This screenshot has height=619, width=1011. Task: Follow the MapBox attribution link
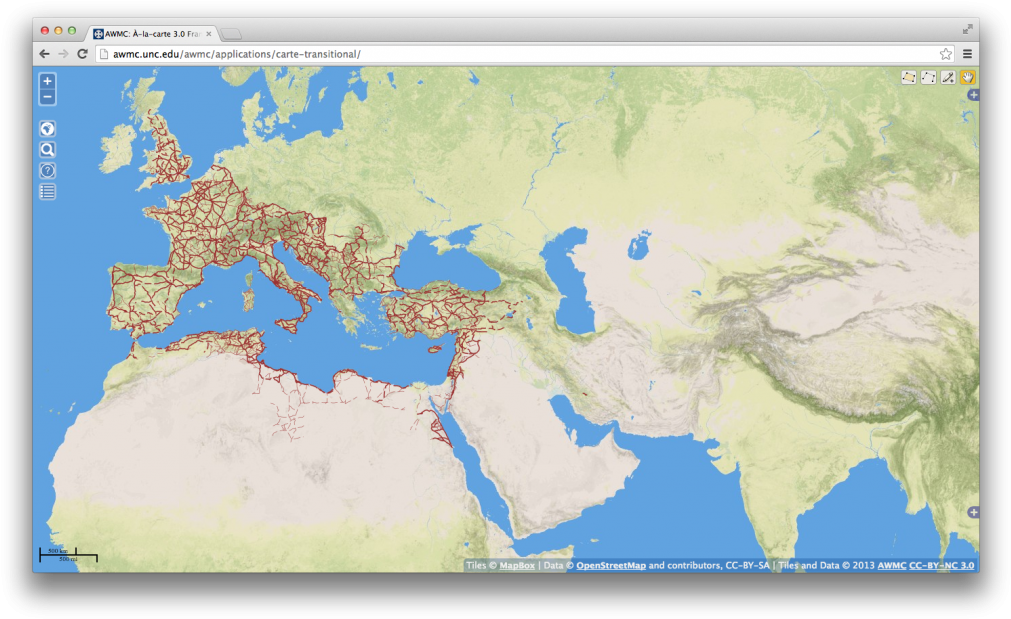[517, 566]
